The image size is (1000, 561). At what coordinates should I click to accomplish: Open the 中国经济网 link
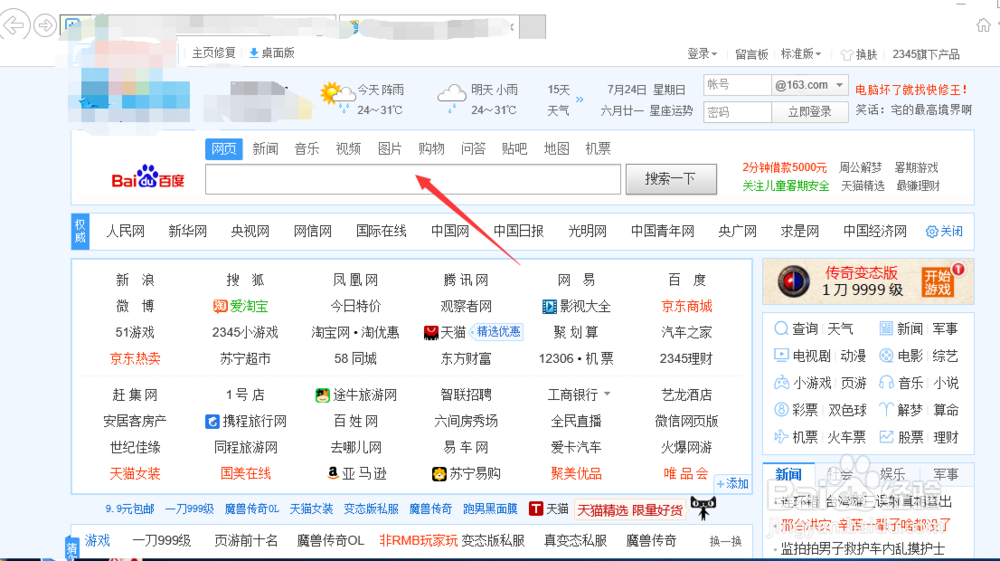[874, 231]
